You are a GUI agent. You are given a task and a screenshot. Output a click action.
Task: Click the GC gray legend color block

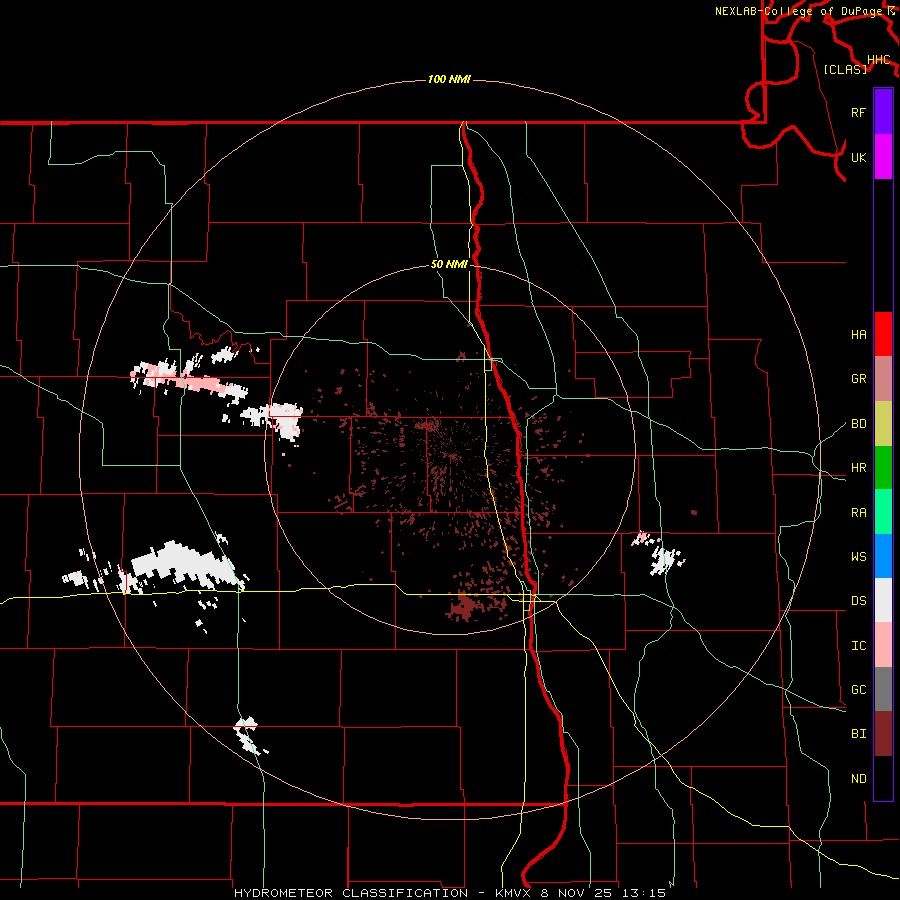(x=883, y=689)
